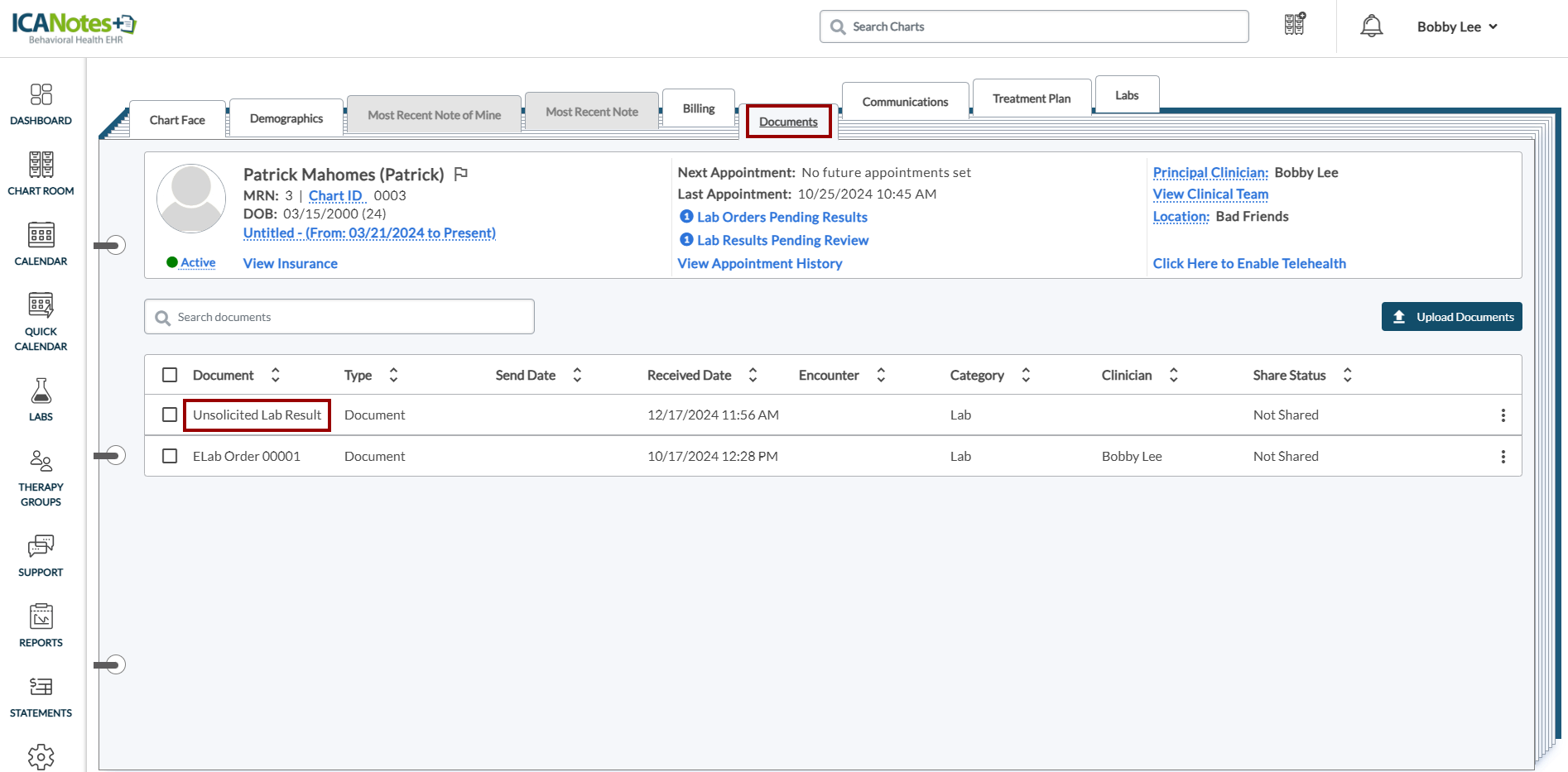Open Reports from the sidebar

click(x=41, y=626)
